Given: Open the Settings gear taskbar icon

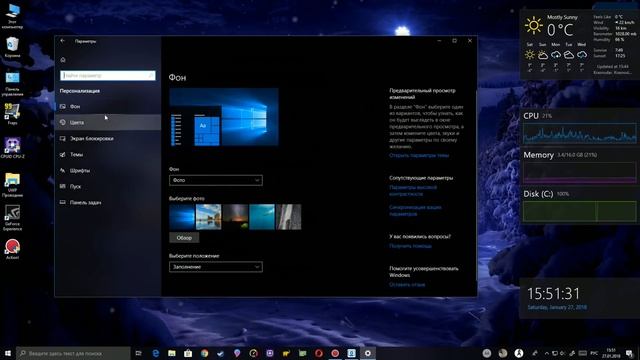Looking at the screenshot, I should (x=368, y=353).
